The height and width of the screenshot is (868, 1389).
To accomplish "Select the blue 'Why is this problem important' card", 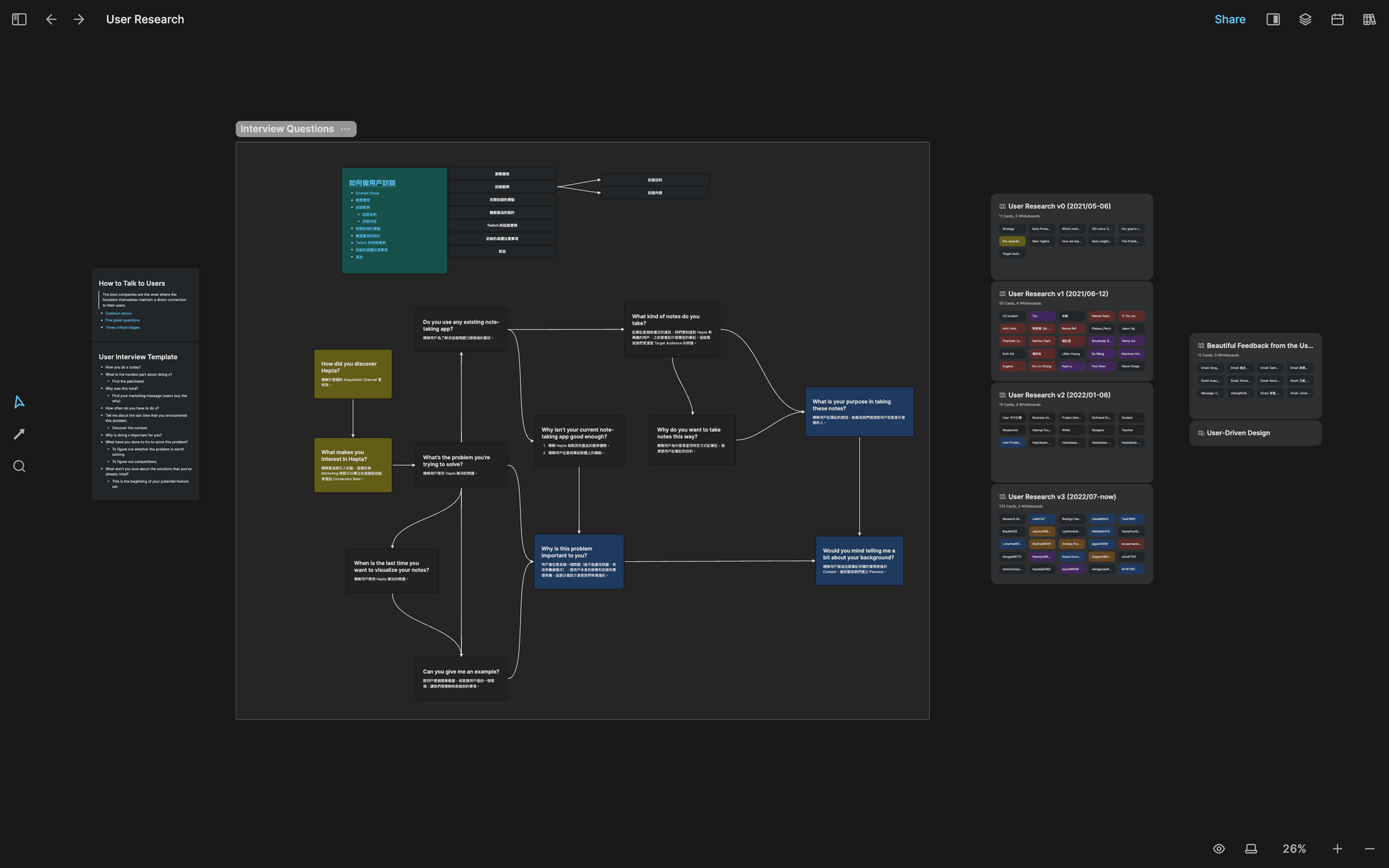I will tap(579, 561).
